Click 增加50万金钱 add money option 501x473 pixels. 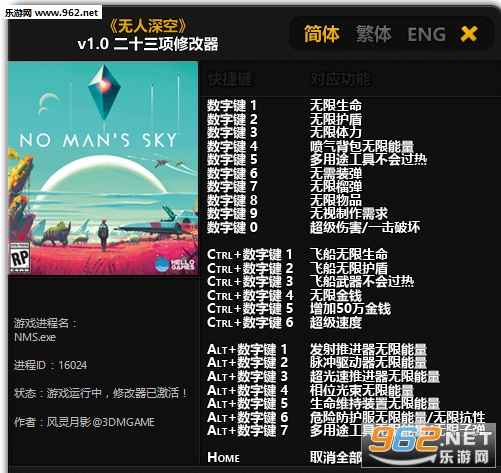350,309
